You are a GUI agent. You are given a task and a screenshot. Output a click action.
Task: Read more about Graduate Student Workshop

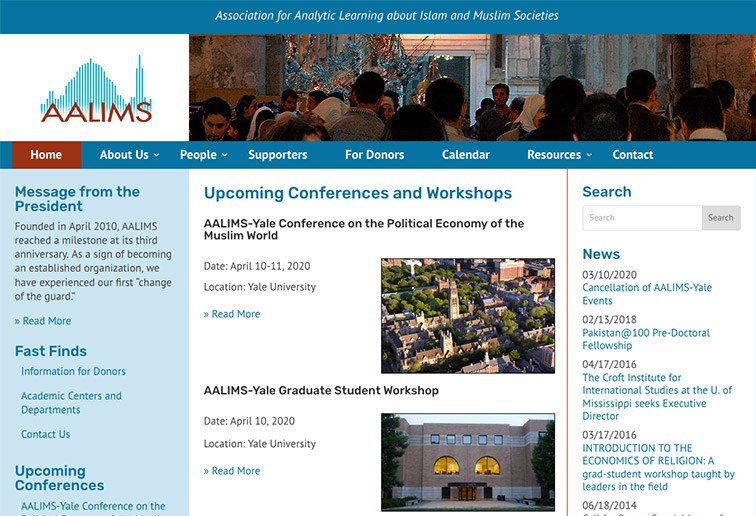232,471
